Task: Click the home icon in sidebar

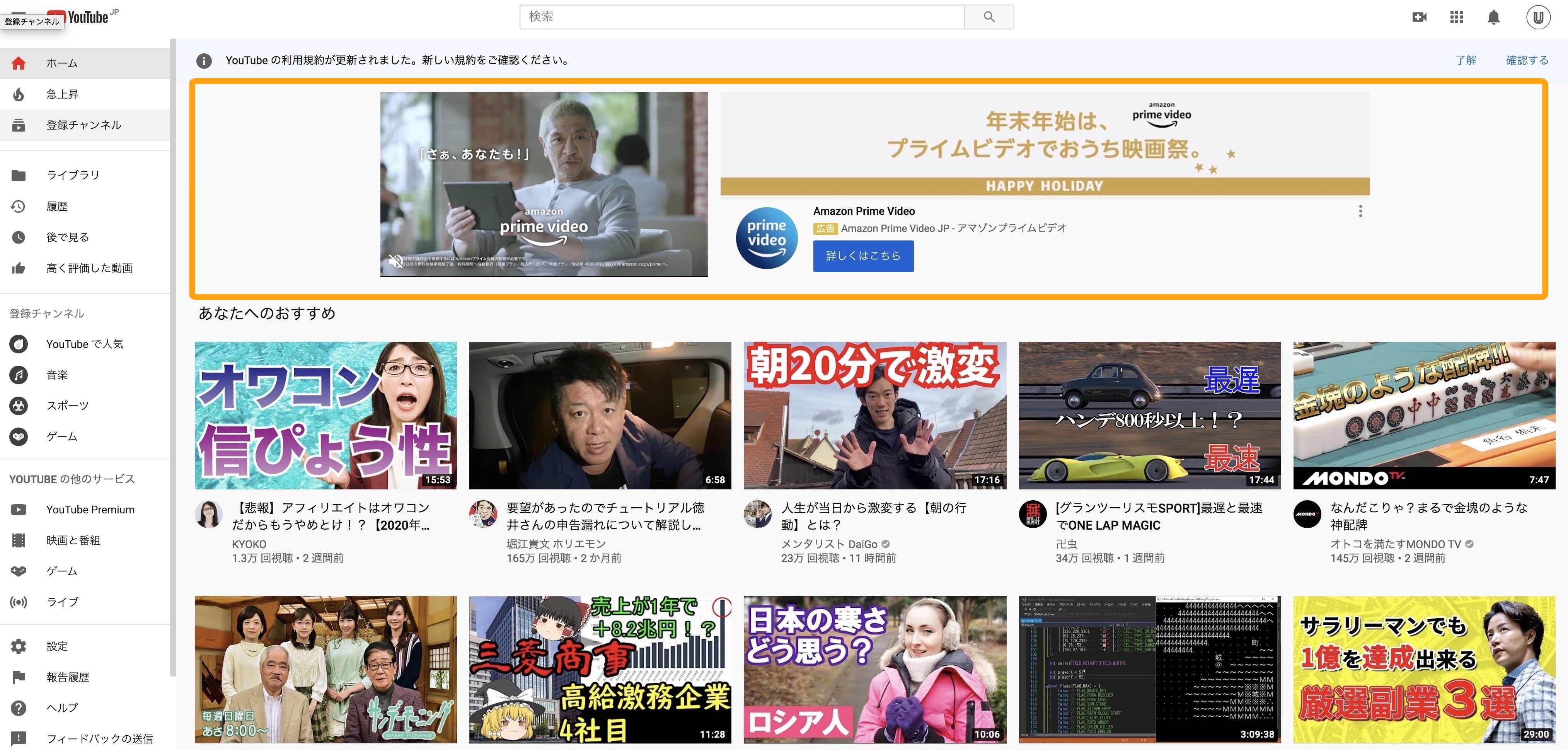Action: (x=19, y=63)
